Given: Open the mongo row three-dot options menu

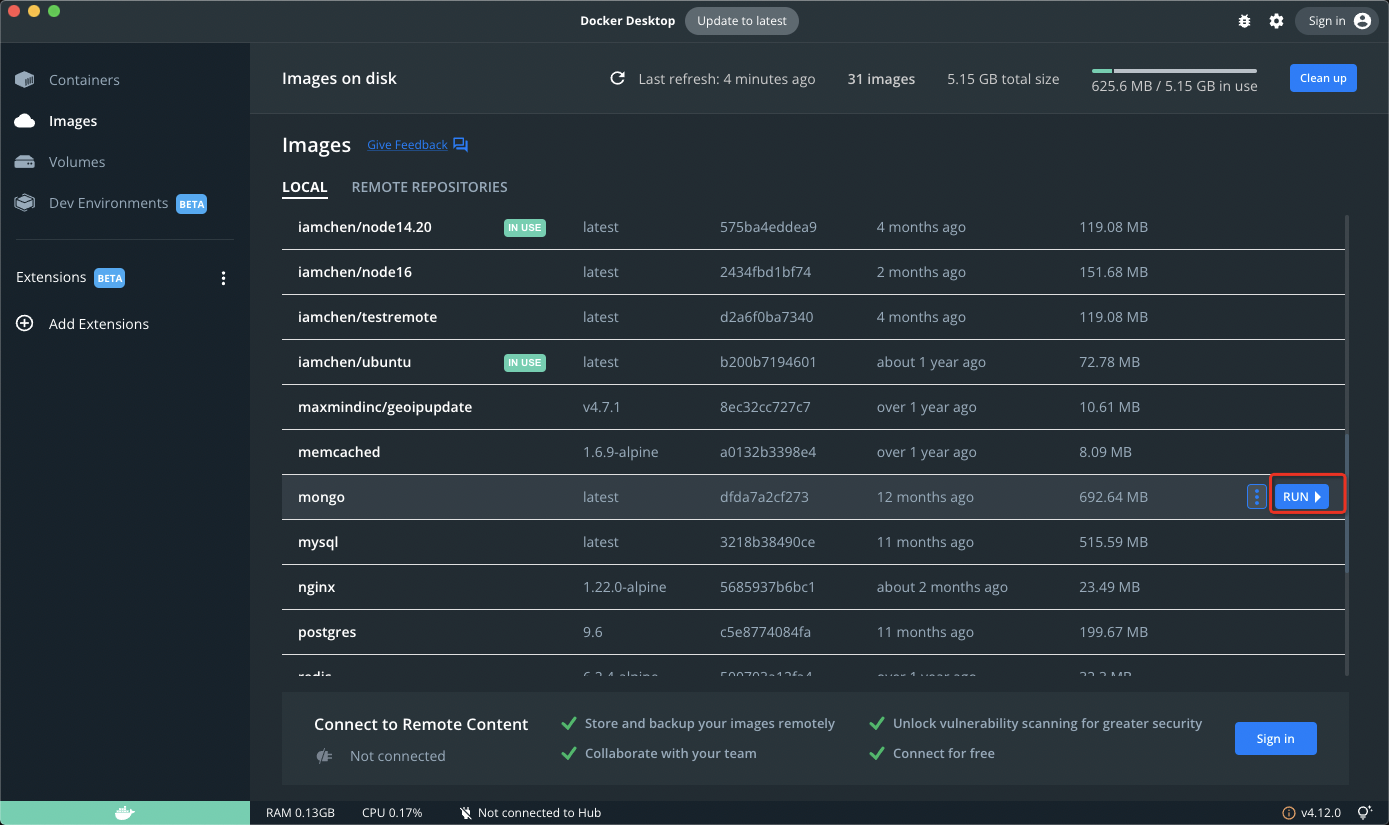Looking at the screenshot, I should 1257,497.
